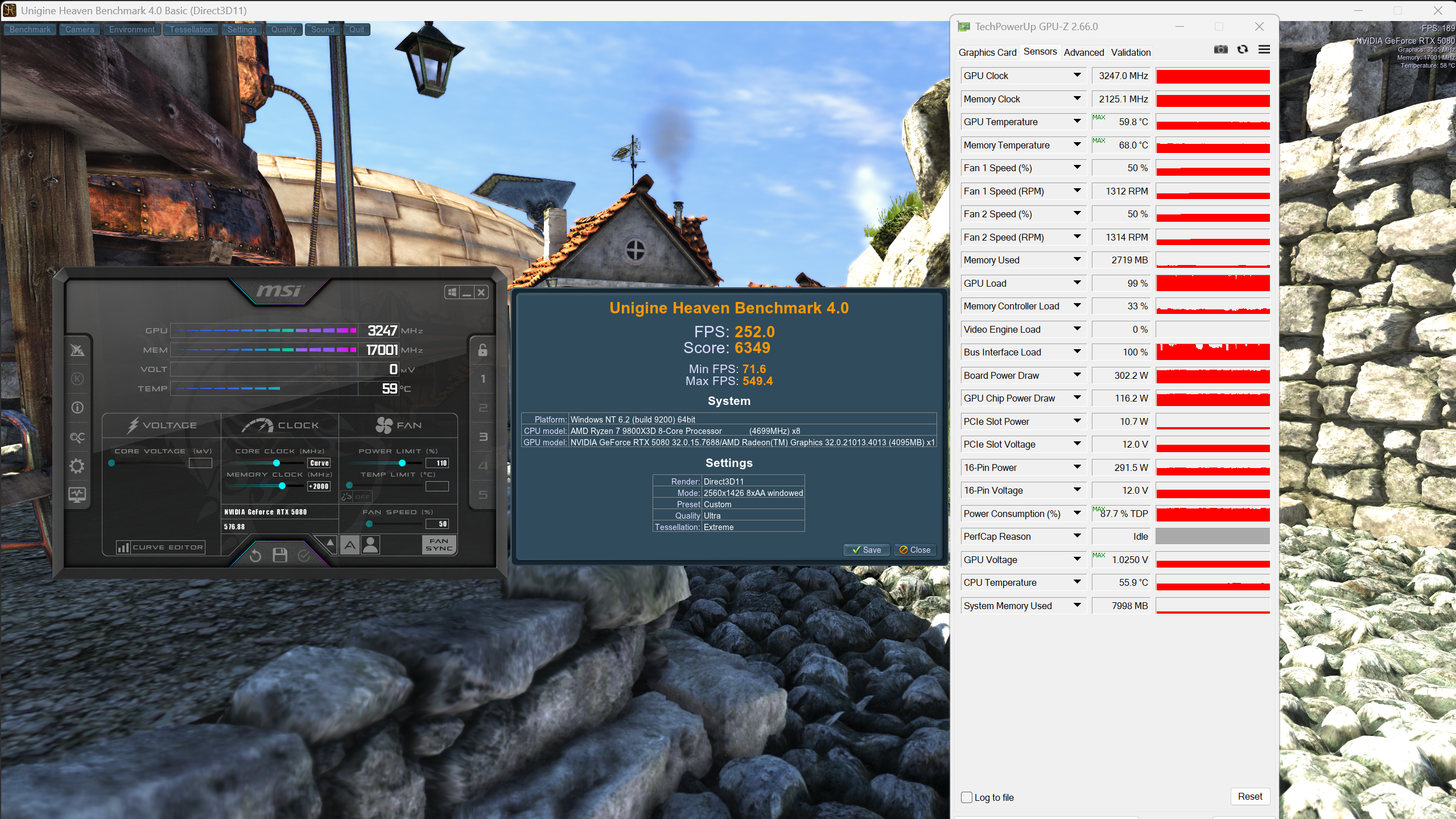Click the GPU-Z Reset button

(x=1250, y=797)
